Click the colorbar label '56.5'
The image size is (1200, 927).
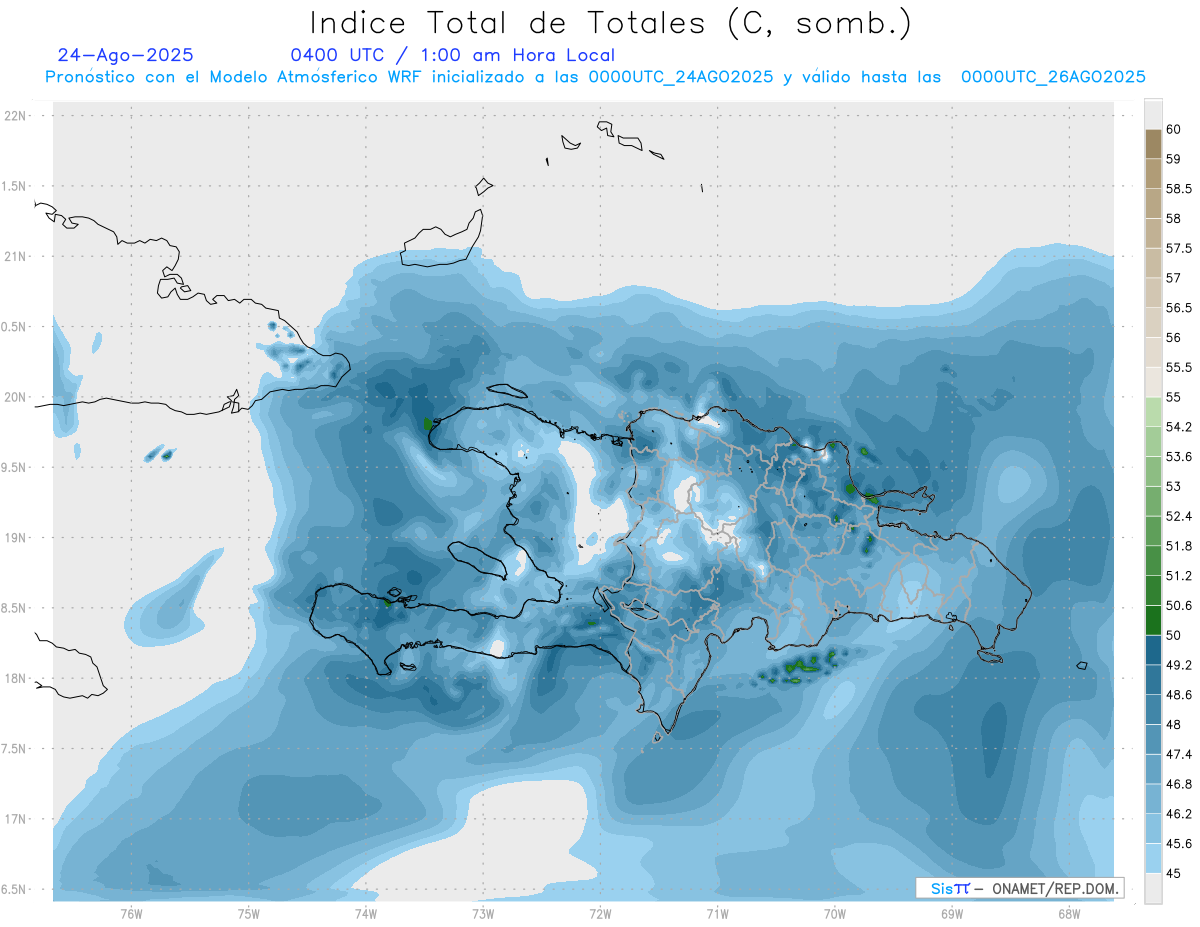1179,308
